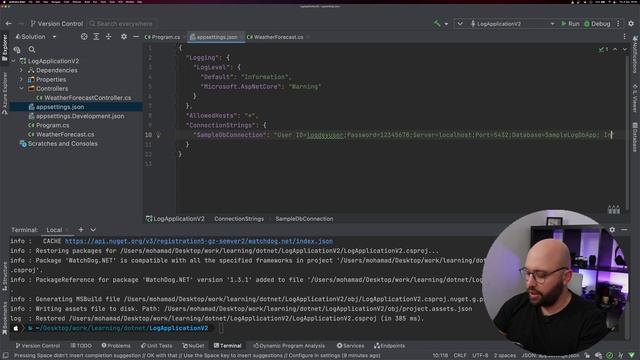Image resolution: width=640 pixels, height=360 pixels.
Task: Click LogApplicationV2 in the breadcrumb bar
Action: coord(176,219)
